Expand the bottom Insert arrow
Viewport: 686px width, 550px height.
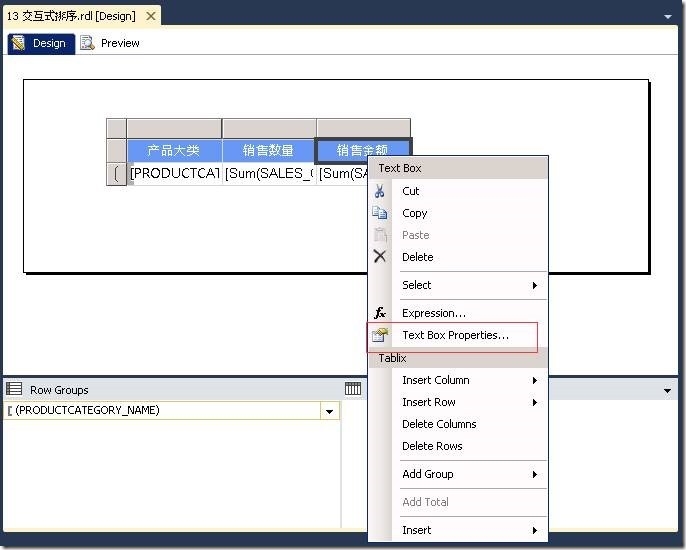pyautogui.click(x=535, y=530)
